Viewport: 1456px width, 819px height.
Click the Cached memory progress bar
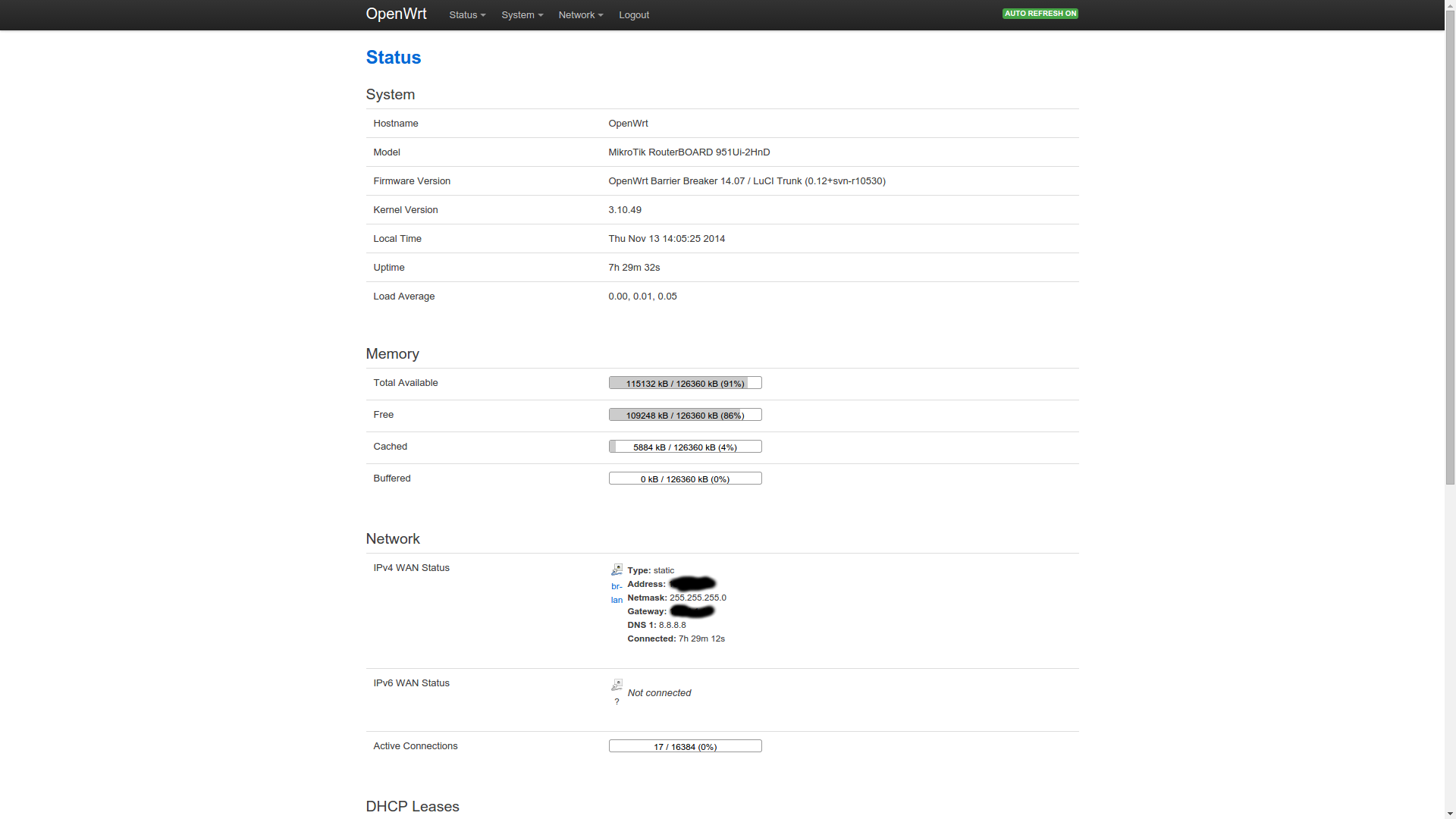(x=685, y=447)
